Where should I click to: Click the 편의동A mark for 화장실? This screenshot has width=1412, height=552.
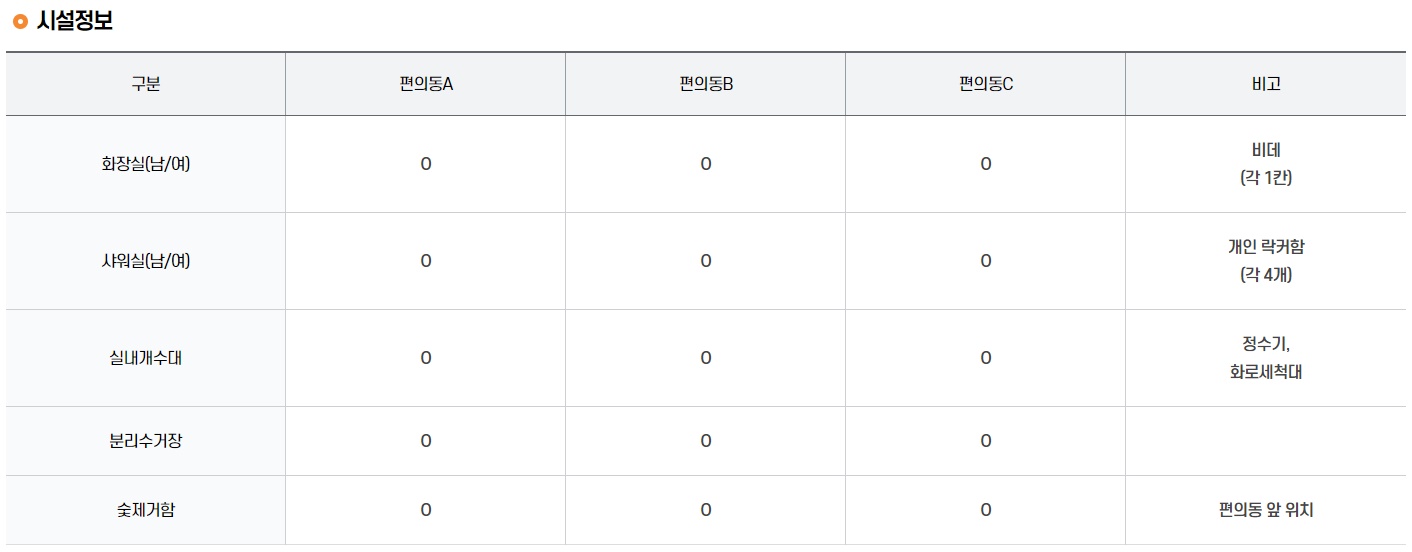click(x=426, y=164)
